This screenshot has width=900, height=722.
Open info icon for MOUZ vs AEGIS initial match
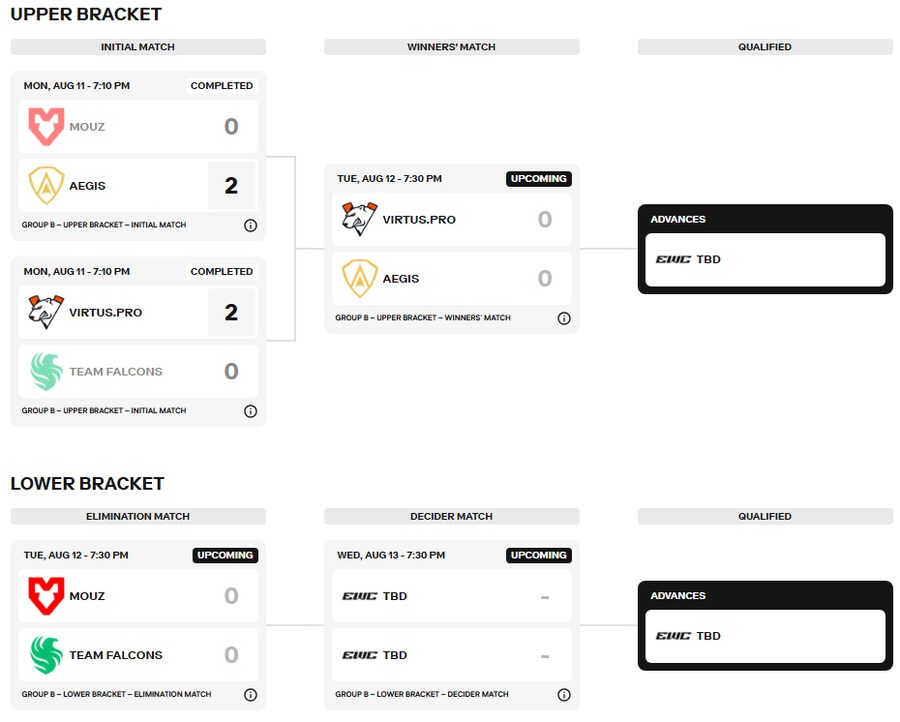tap(250, 226)
